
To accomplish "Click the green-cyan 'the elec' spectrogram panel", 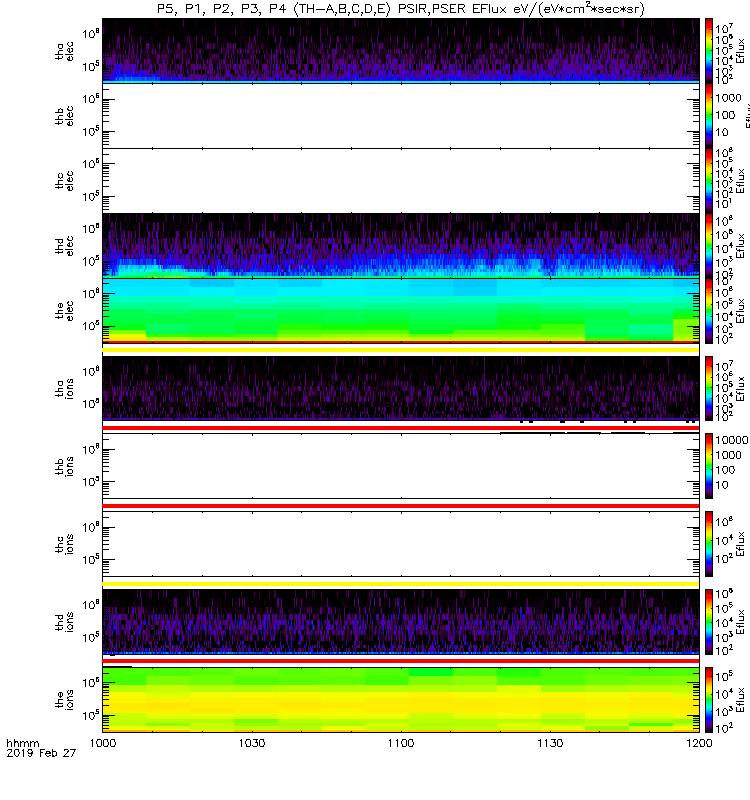I will [x=401, y=310].
